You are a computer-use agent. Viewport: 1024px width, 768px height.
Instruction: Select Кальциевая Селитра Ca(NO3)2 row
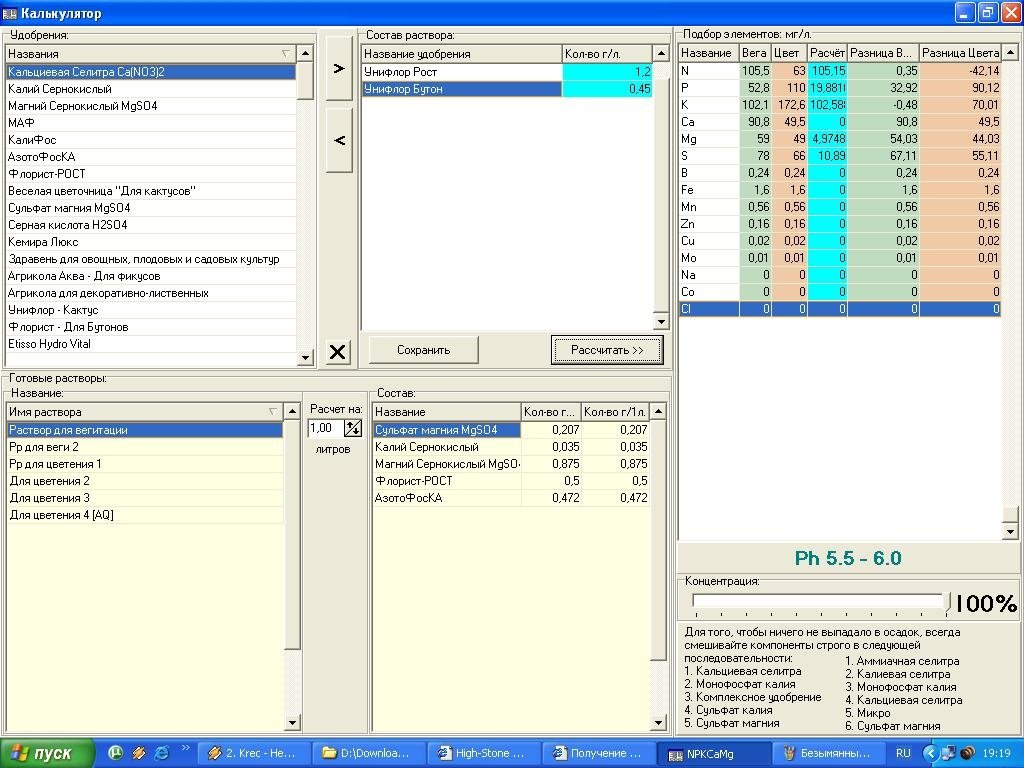click(x=151, y=72)
